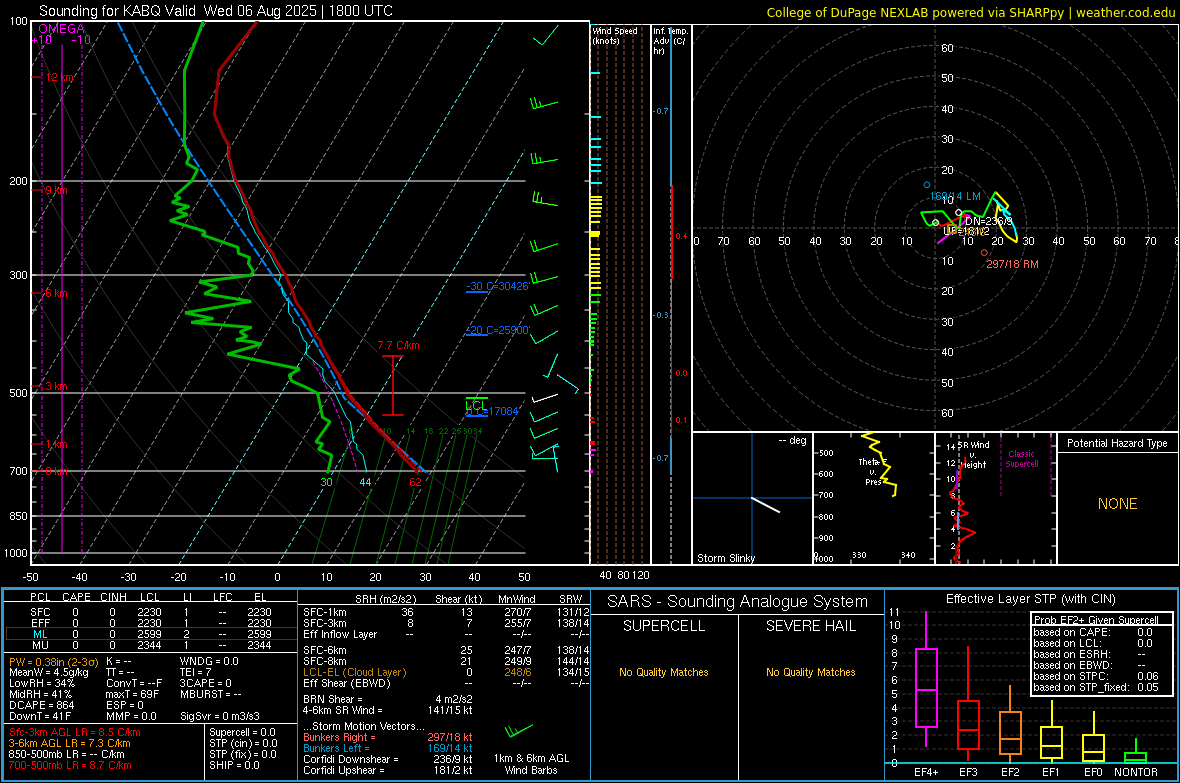Click the 'Inf. Temp. Adv' panel header

tap(670, 41)
